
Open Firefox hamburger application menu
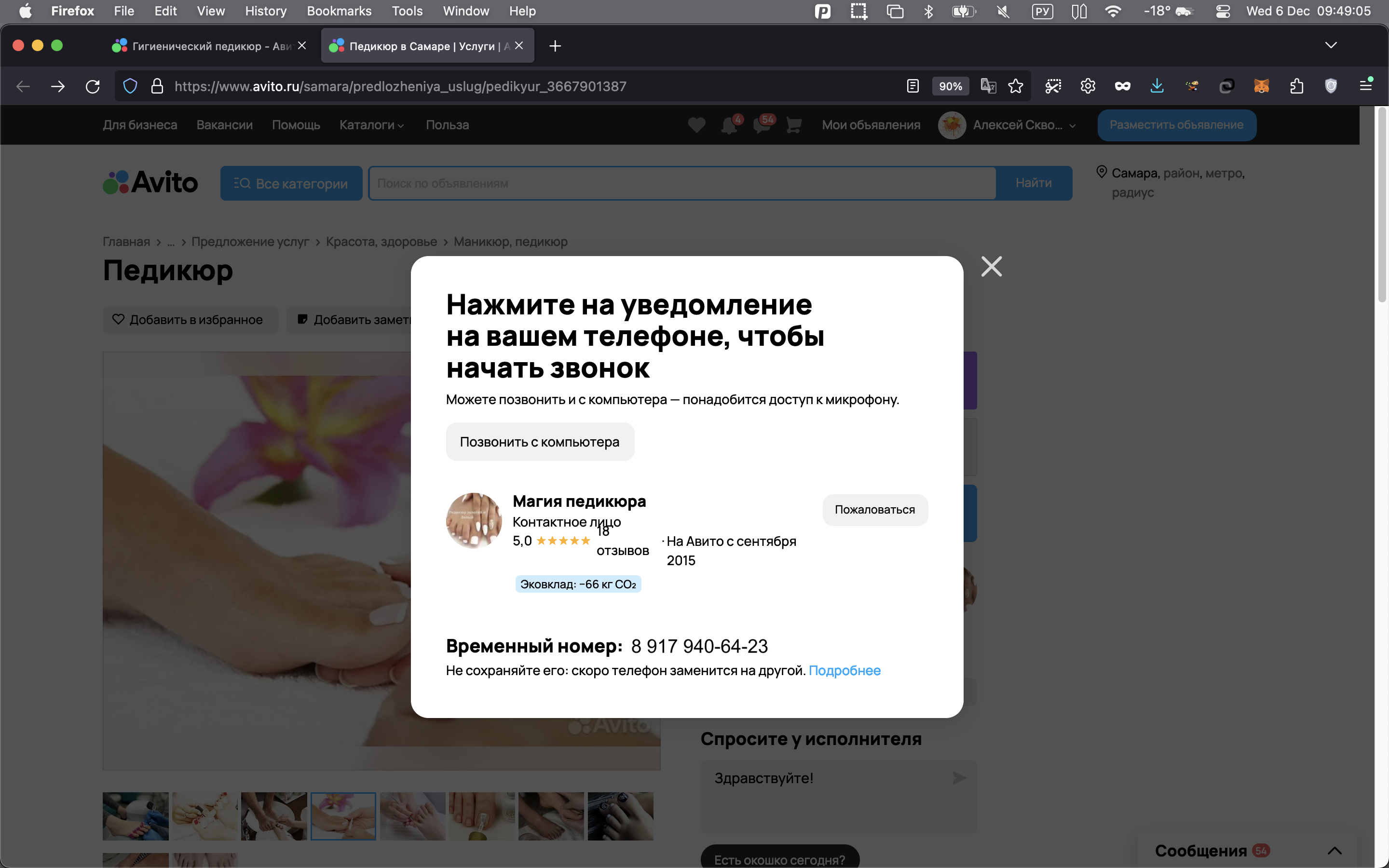click(x=1365, y=85)
